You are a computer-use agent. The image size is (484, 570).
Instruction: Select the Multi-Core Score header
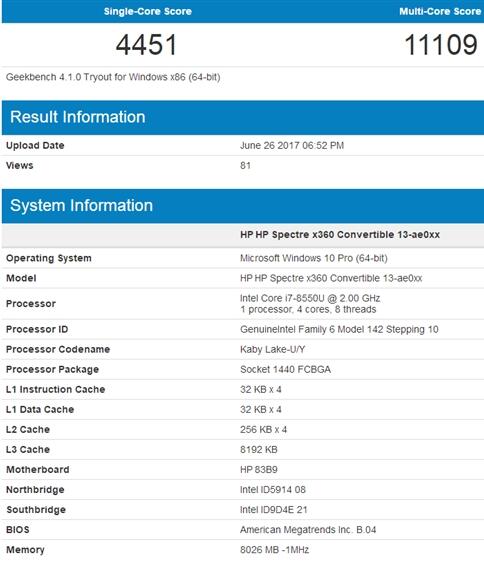click(440, 12)
